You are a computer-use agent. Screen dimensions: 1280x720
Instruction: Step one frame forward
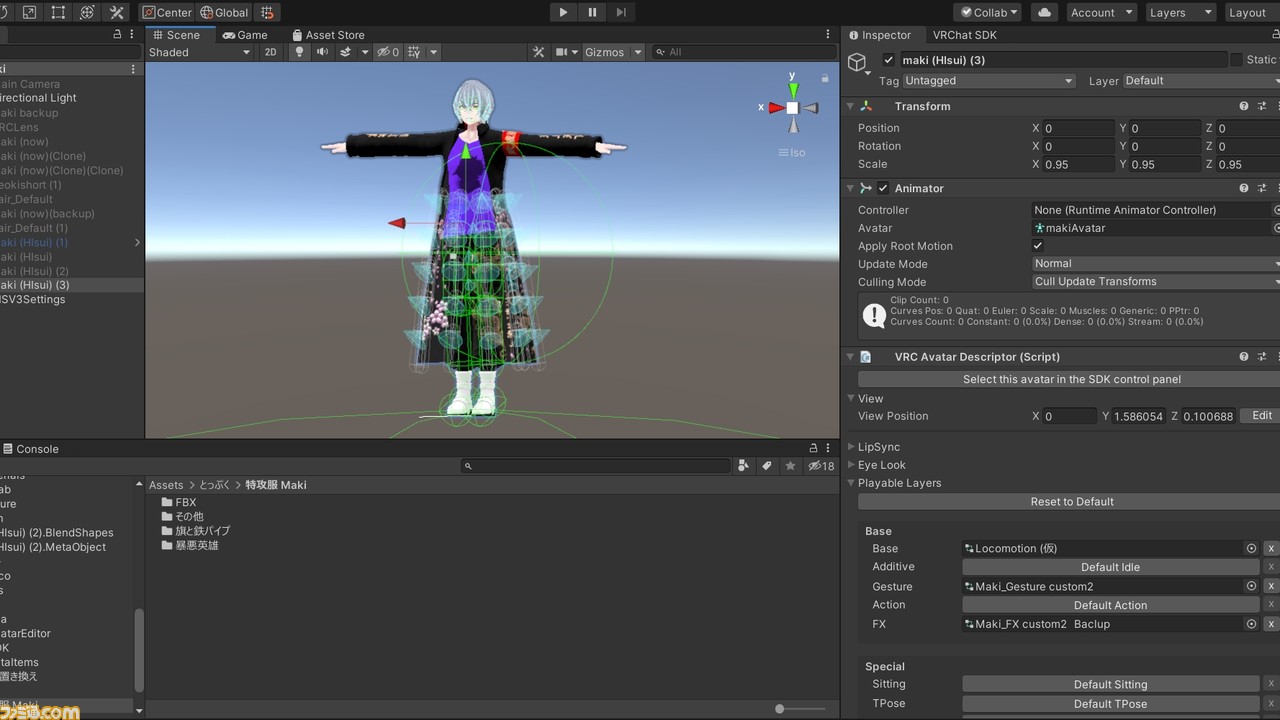(621, 12)
